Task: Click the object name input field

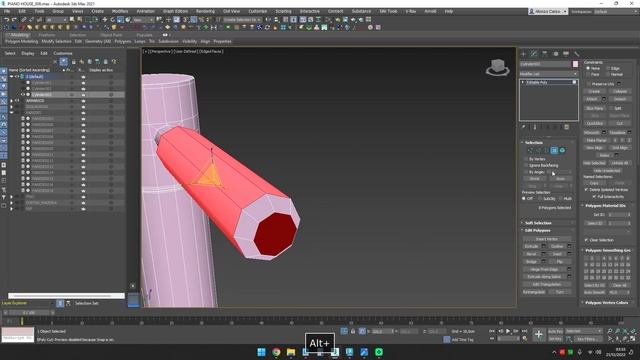Action: 545,64
